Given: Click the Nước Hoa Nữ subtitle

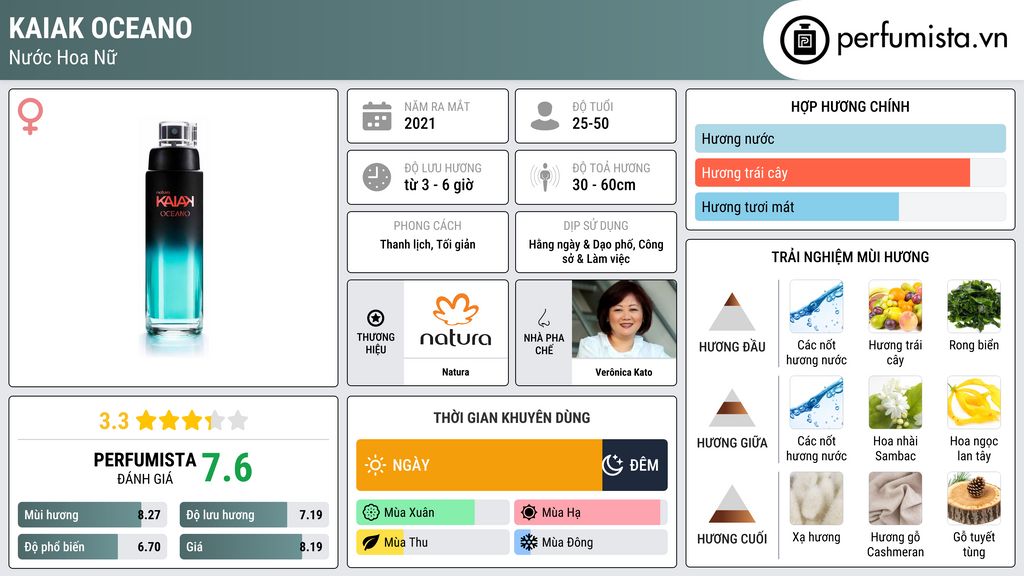Looking at the screenshot, I should click(63, 57).
